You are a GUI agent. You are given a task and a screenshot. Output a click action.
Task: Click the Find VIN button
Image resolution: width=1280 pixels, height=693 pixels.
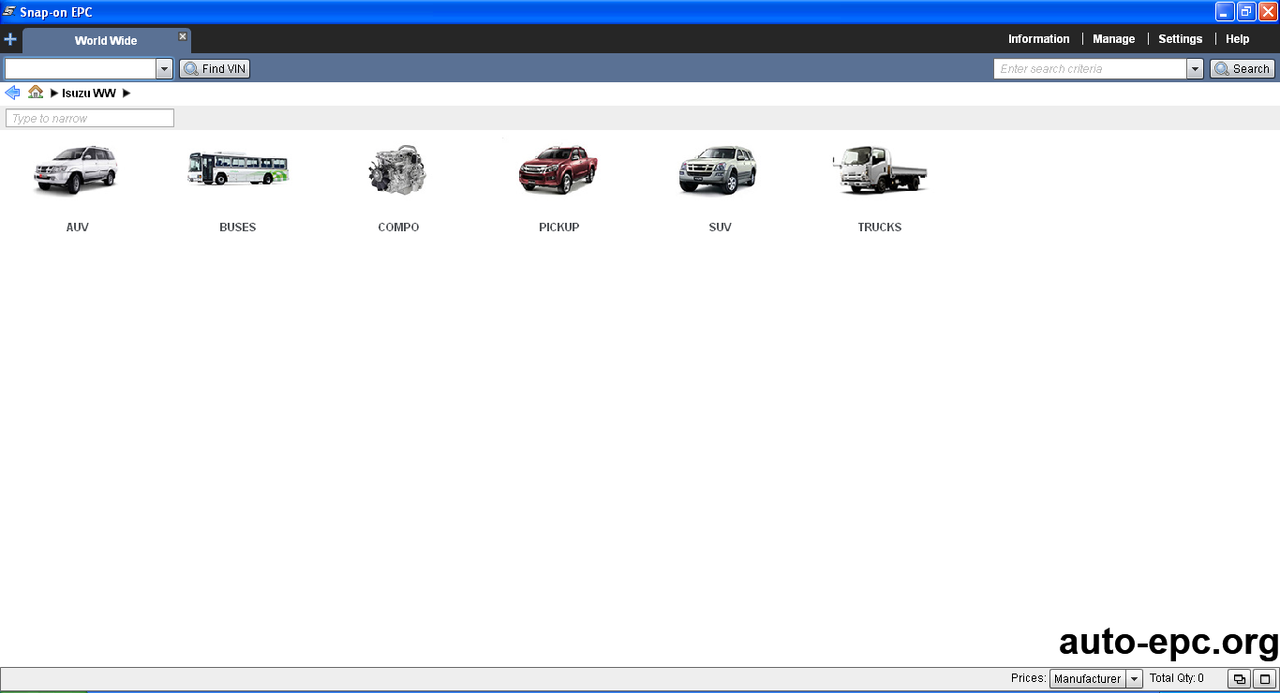(214, 69)
